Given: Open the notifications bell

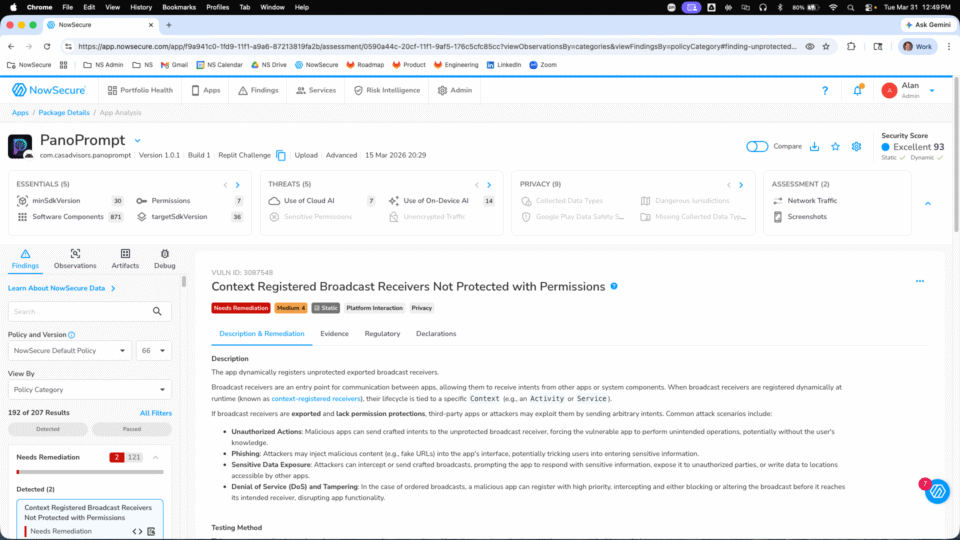Looking at the screenshot, I should click(857, 91).
